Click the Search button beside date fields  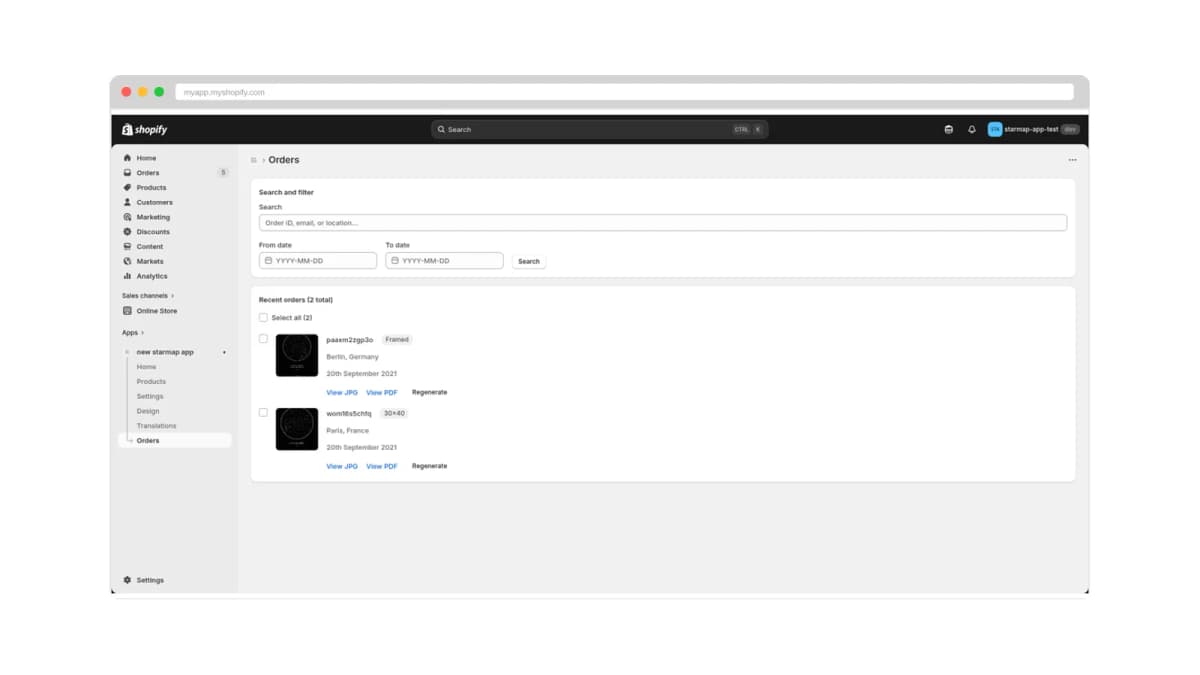tap(529, 261)
